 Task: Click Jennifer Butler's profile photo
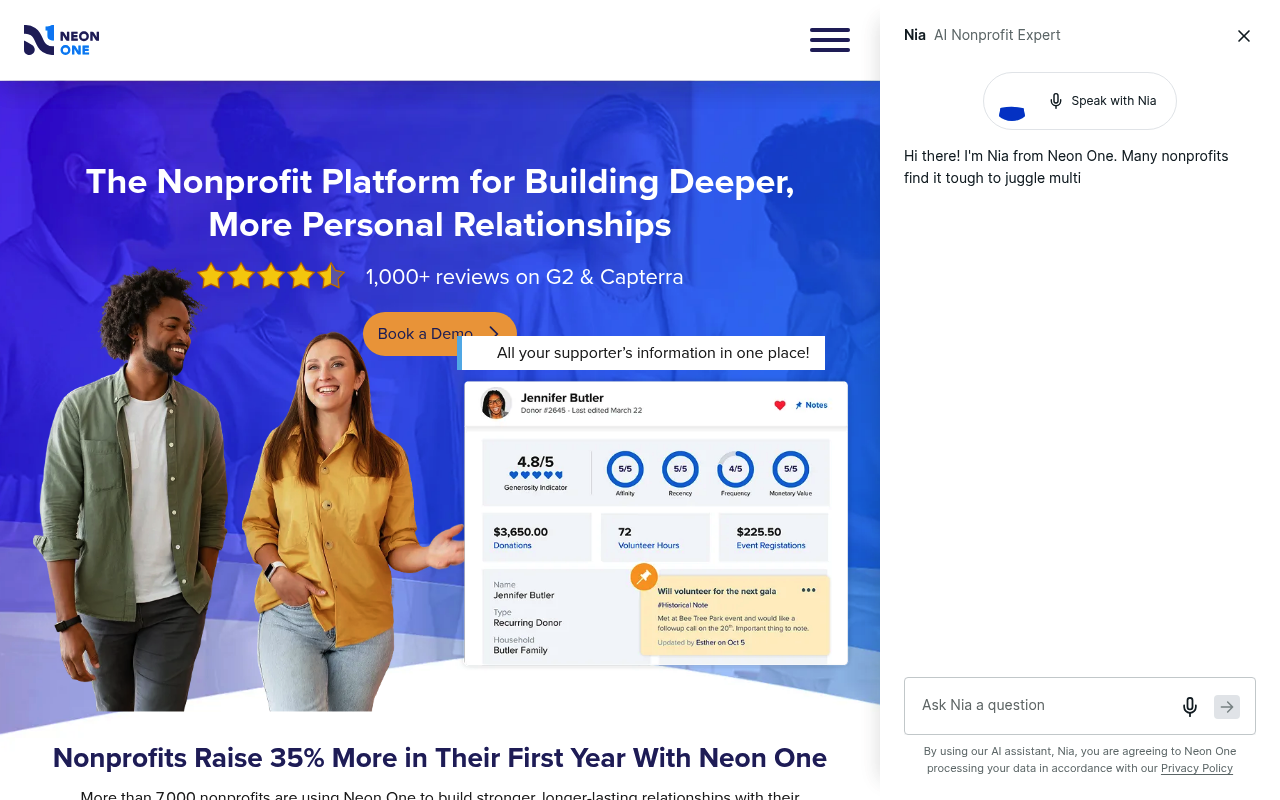(496, 404)
